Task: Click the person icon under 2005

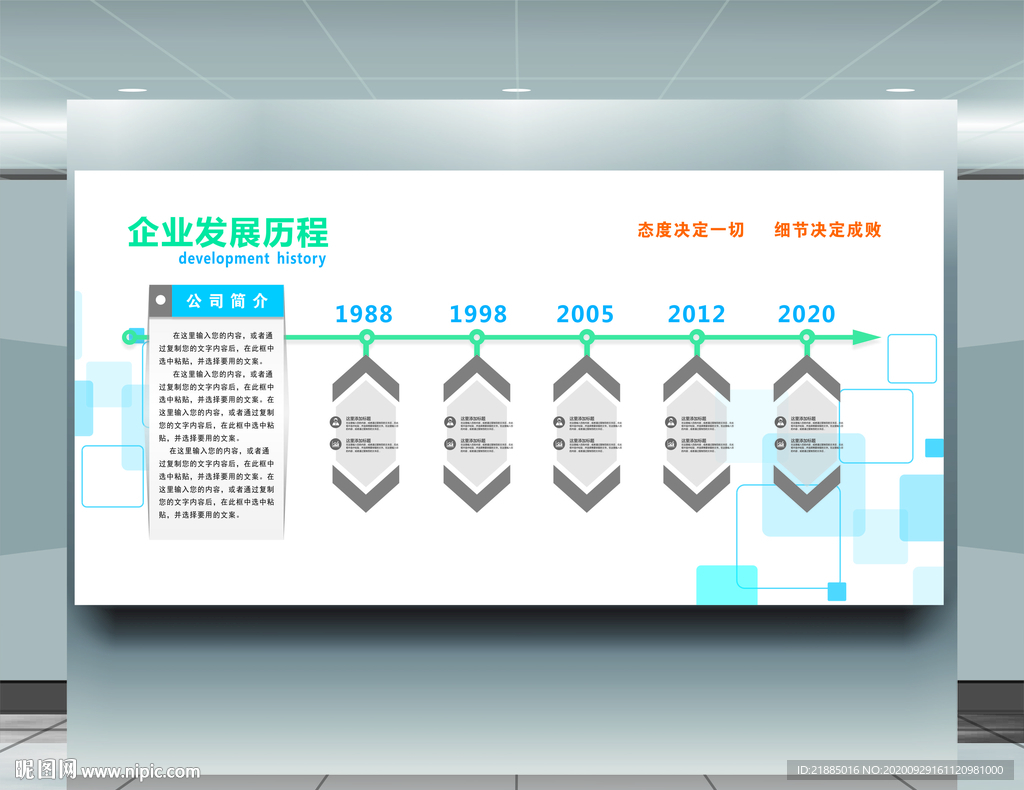Action: (x=559, y=422)
